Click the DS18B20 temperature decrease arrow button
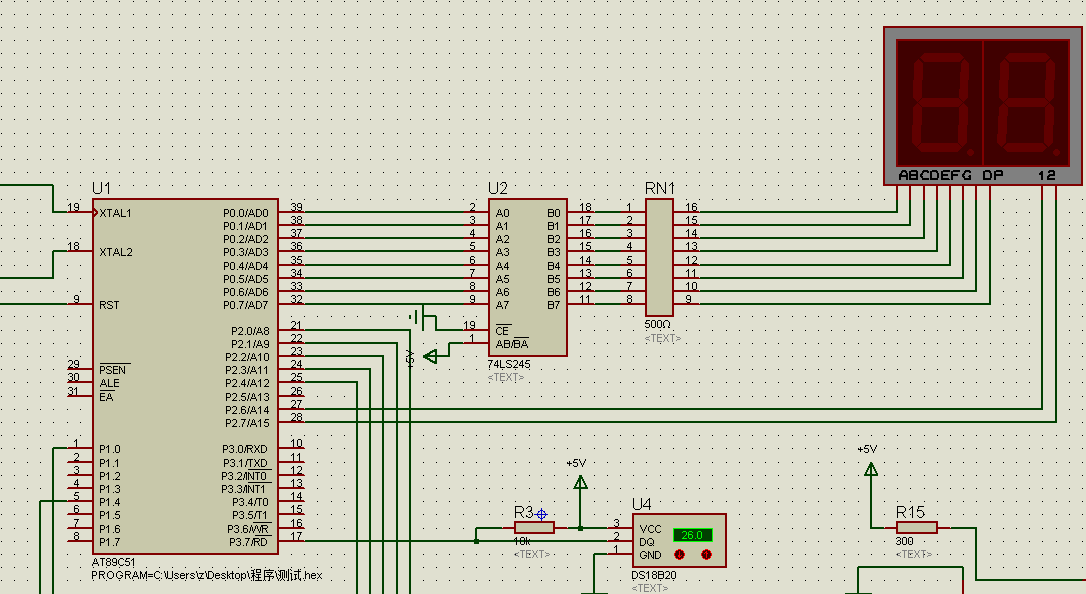Image resolution: width=1086 pixels, height=594 pixels. tap(679, 555)
